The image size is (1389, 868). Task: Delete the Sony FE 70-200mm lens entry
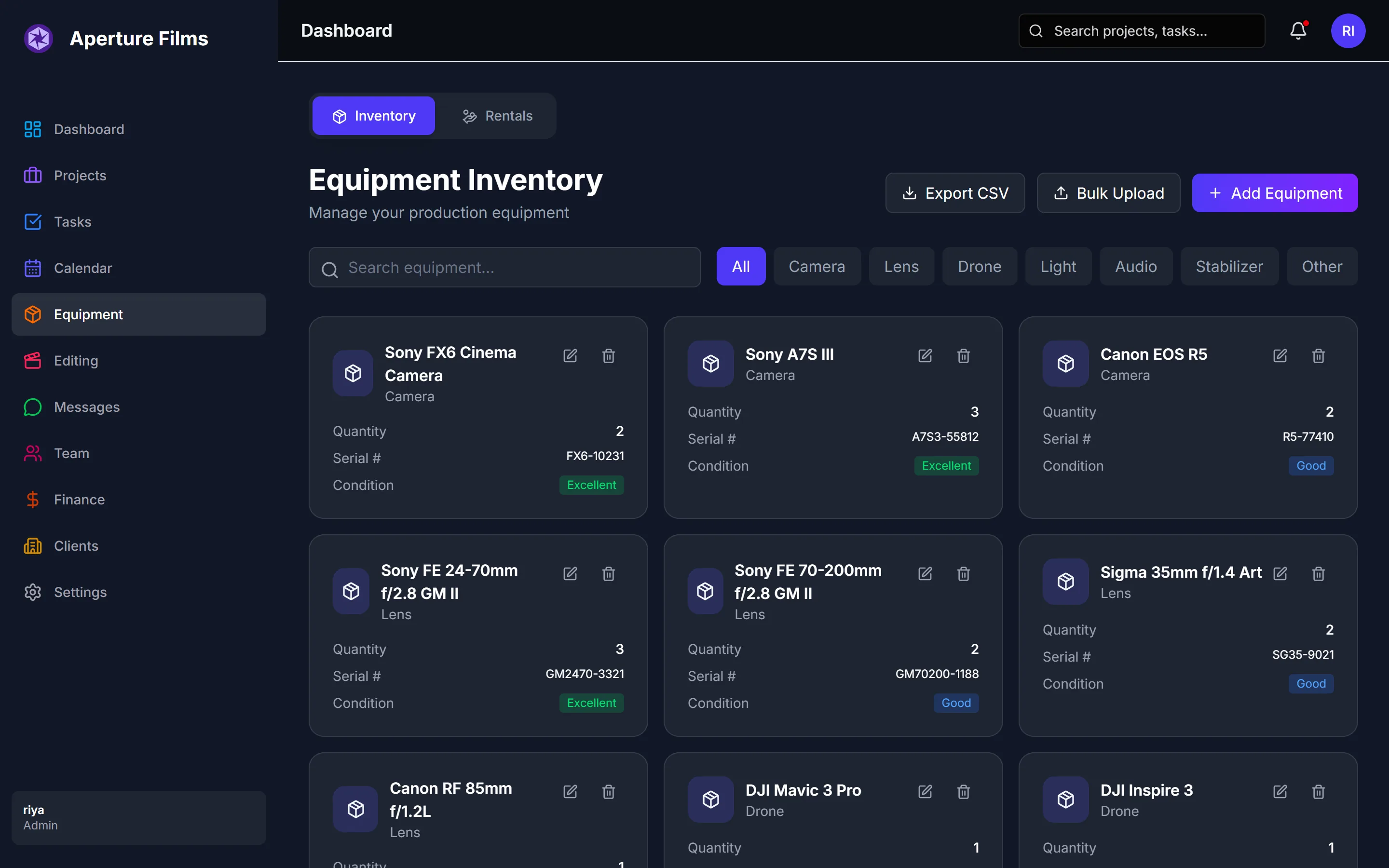964,573
